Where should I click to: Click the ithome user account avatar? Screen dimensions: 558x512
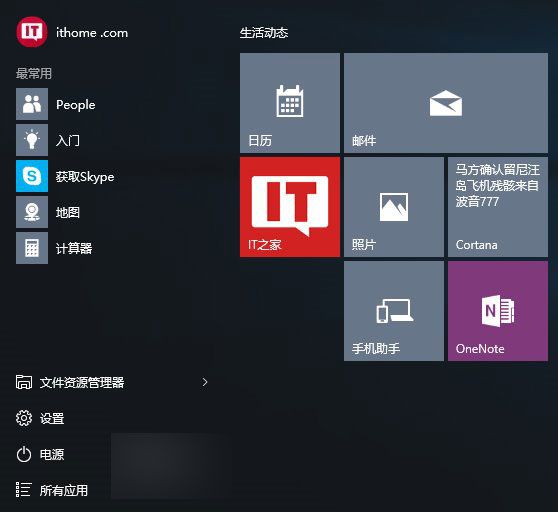(x=32, y=32)
